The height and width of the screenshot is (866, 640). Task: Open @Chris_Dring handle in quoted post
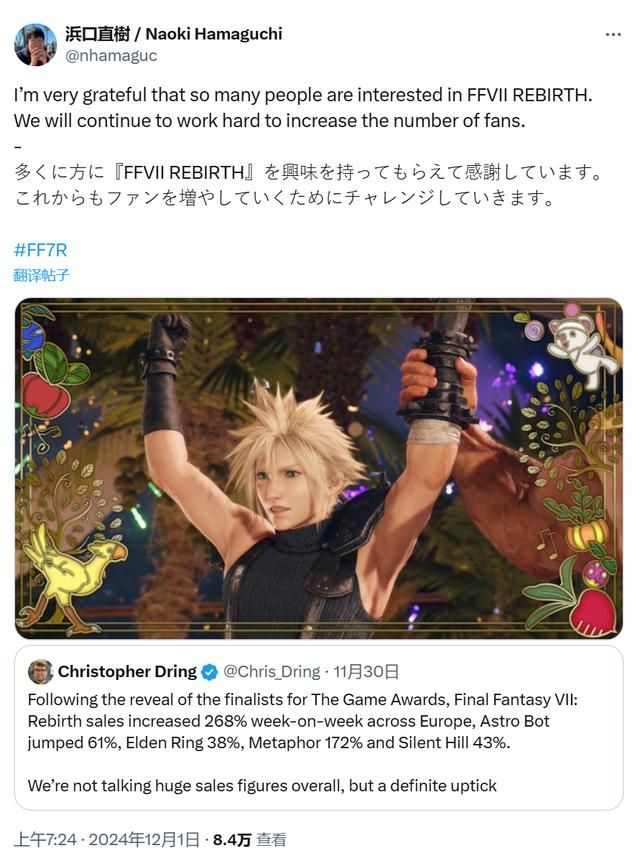(272, 672)
